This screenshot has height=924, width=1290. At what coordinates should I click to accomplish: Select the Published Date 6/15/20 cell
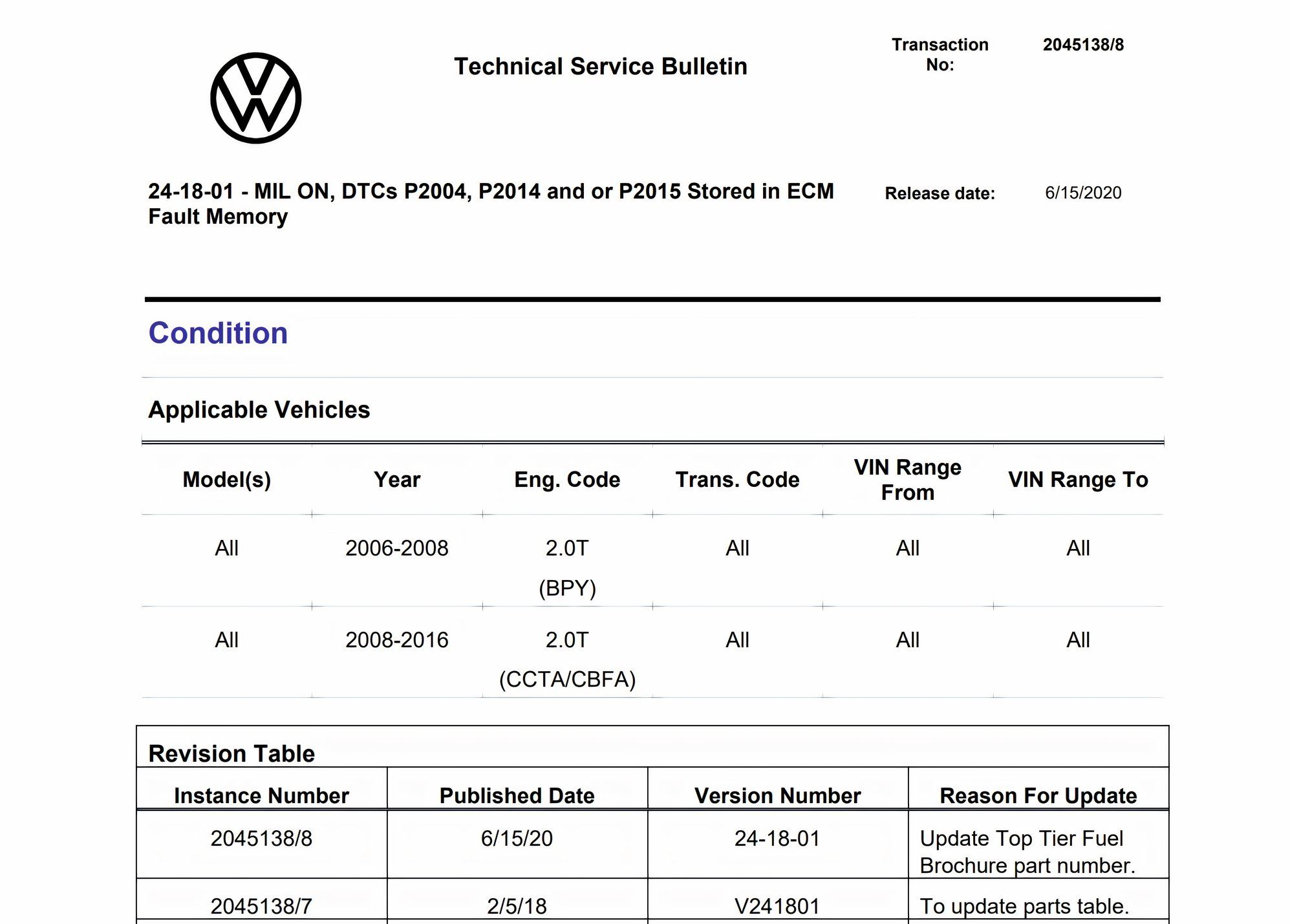point(517,838)
